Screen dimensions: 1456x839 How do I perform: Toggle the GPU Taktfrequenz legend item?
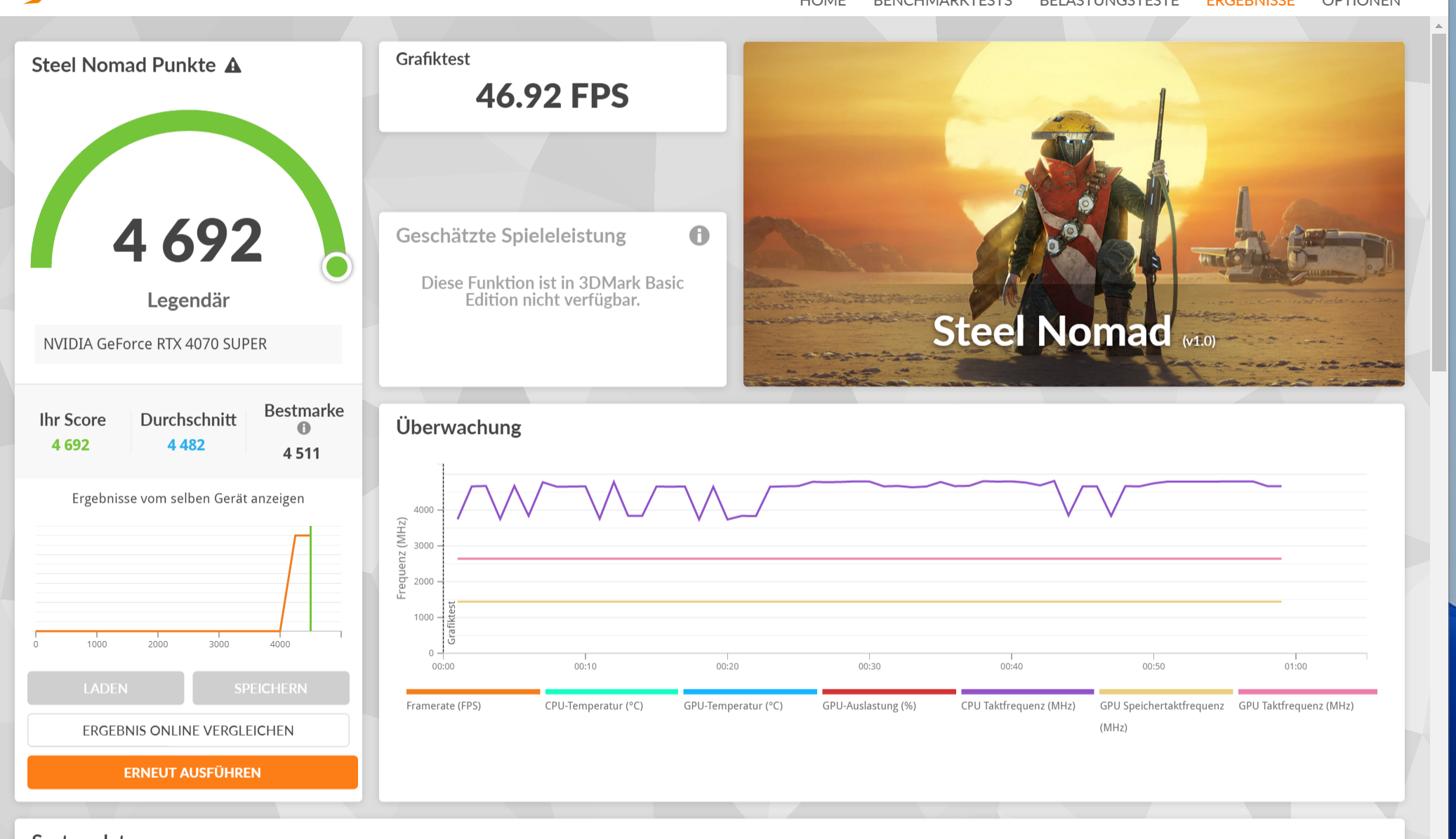coord(1296,705)
